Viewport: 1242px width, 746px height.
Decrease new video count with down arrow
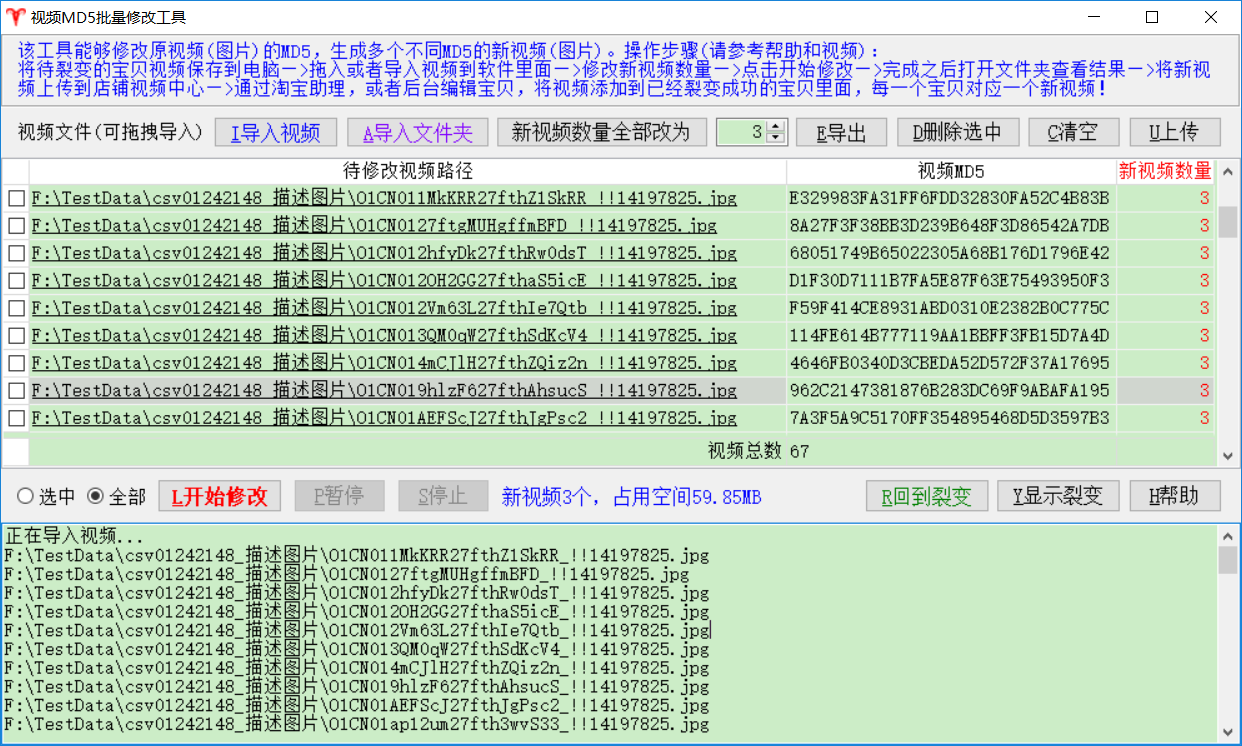click(x=776, y=138)
